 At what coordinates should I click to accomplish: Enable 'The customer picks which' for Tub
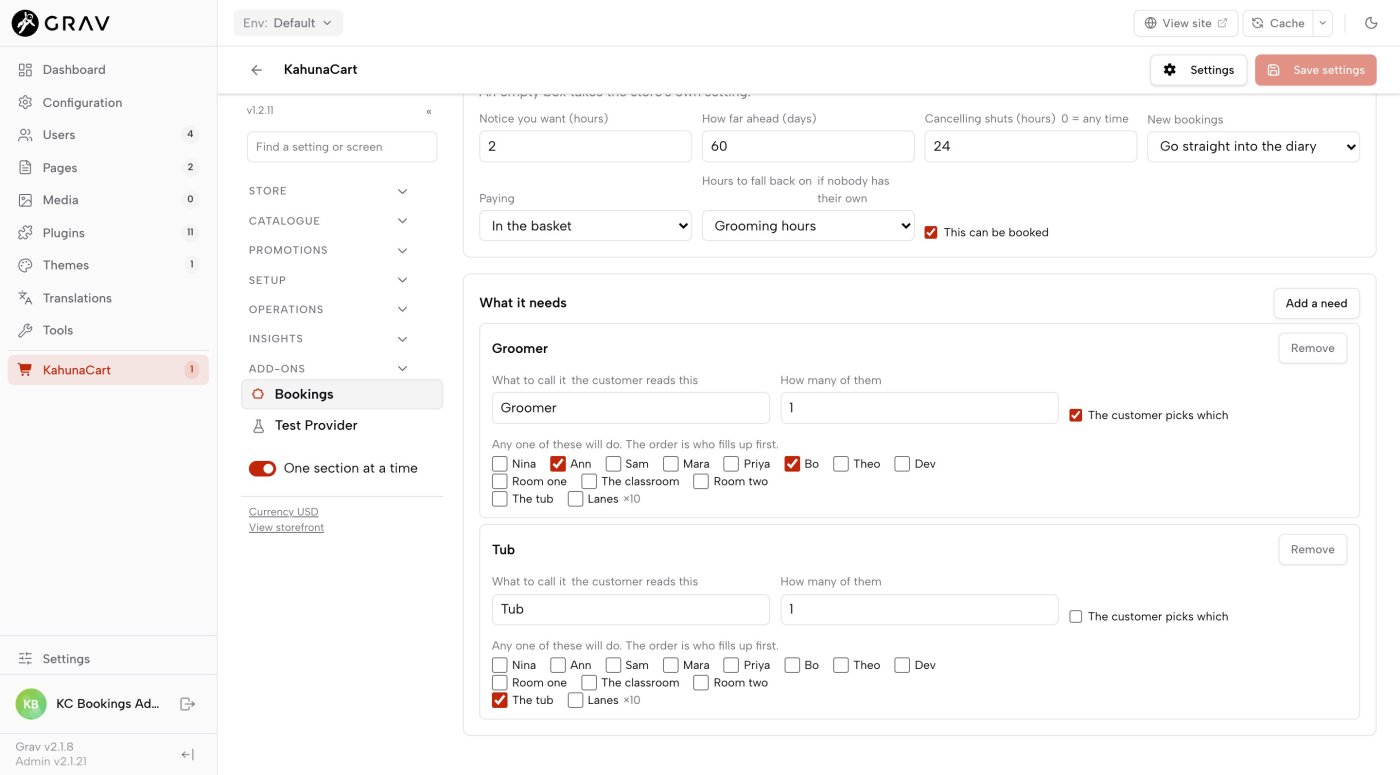pos(1076,617)
